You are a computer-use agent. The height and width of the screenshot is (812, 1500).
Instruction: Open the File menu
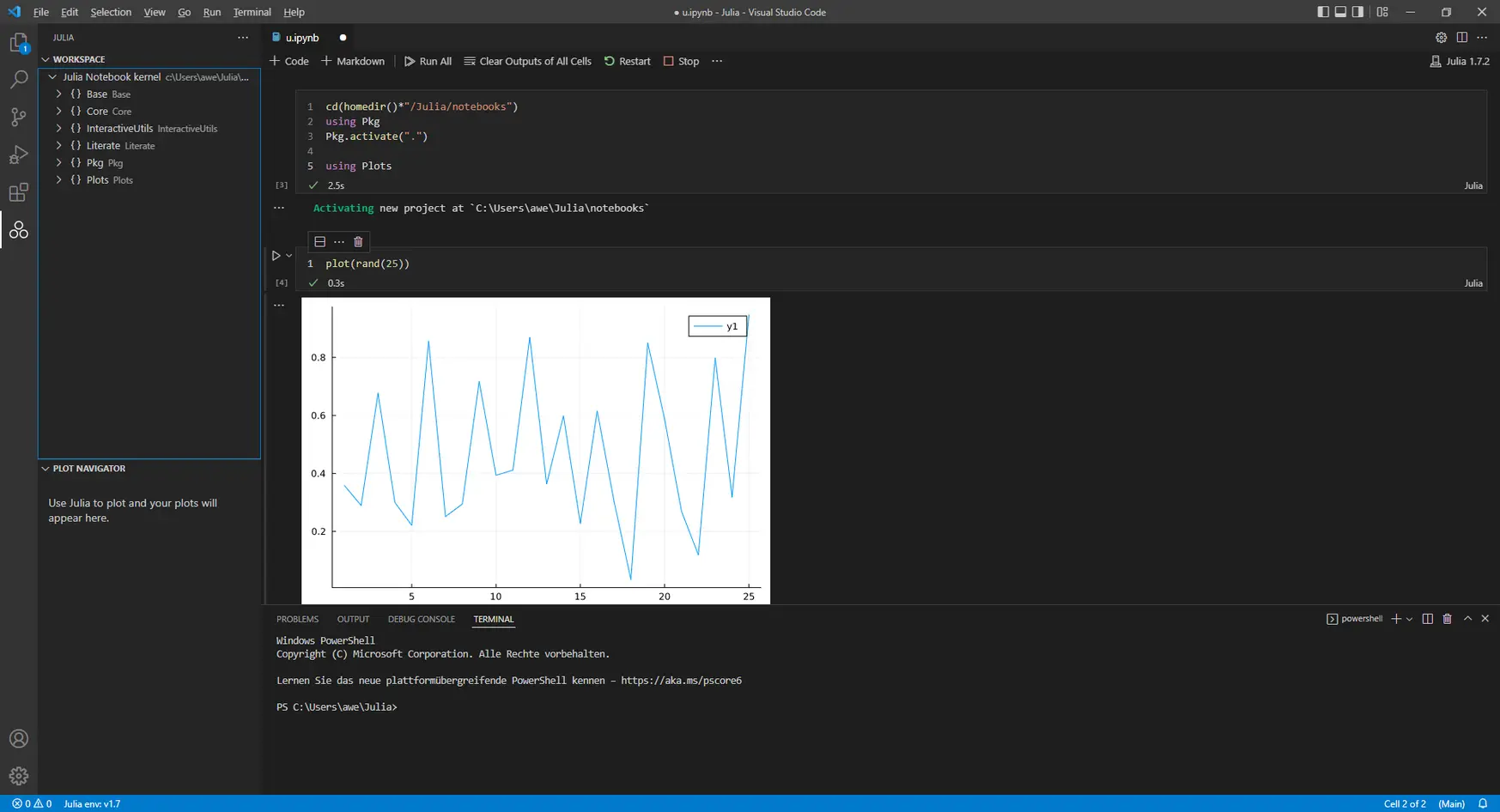41,12
